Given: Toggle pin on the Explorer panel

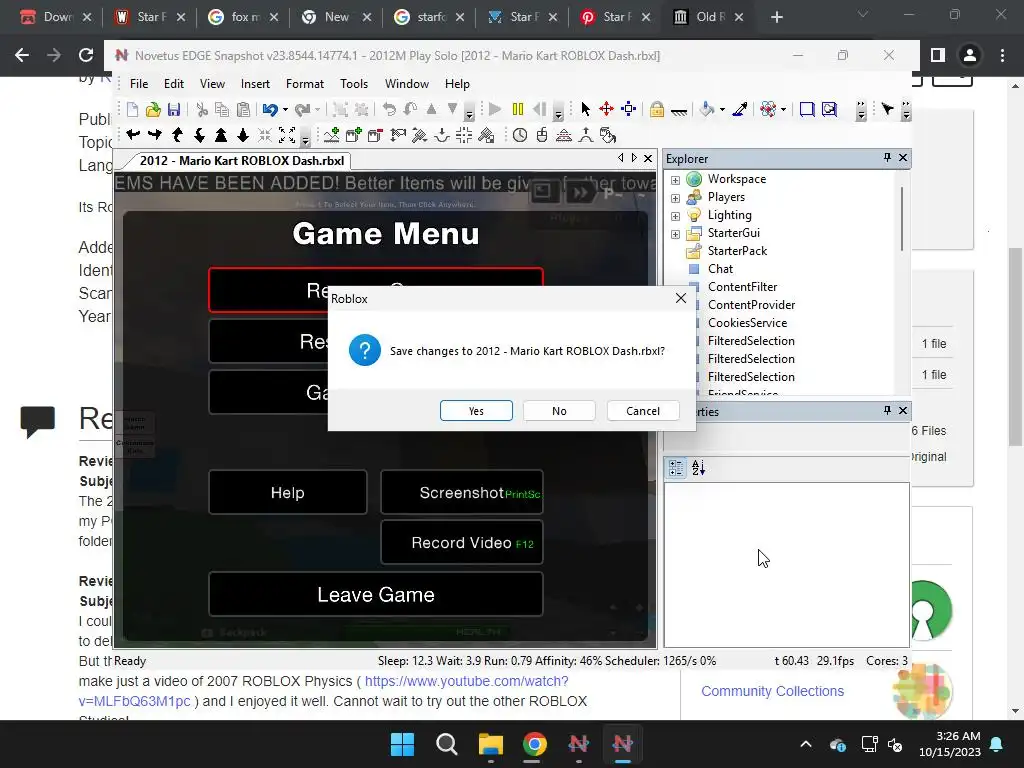Looking at the screenshot, I should (887, 157).
